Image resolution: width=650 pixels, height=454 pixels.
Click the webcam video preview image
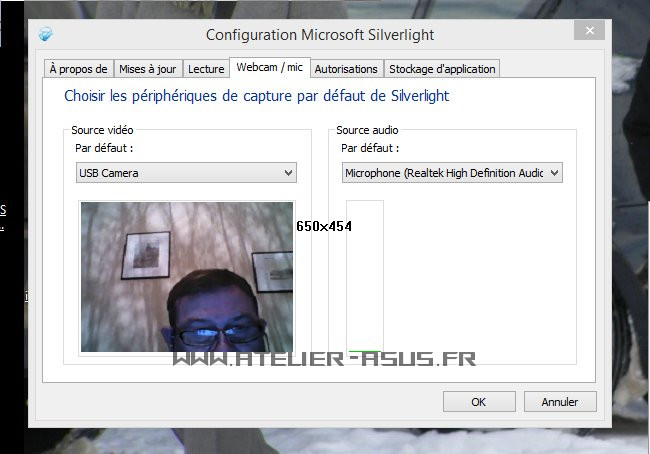187,277
